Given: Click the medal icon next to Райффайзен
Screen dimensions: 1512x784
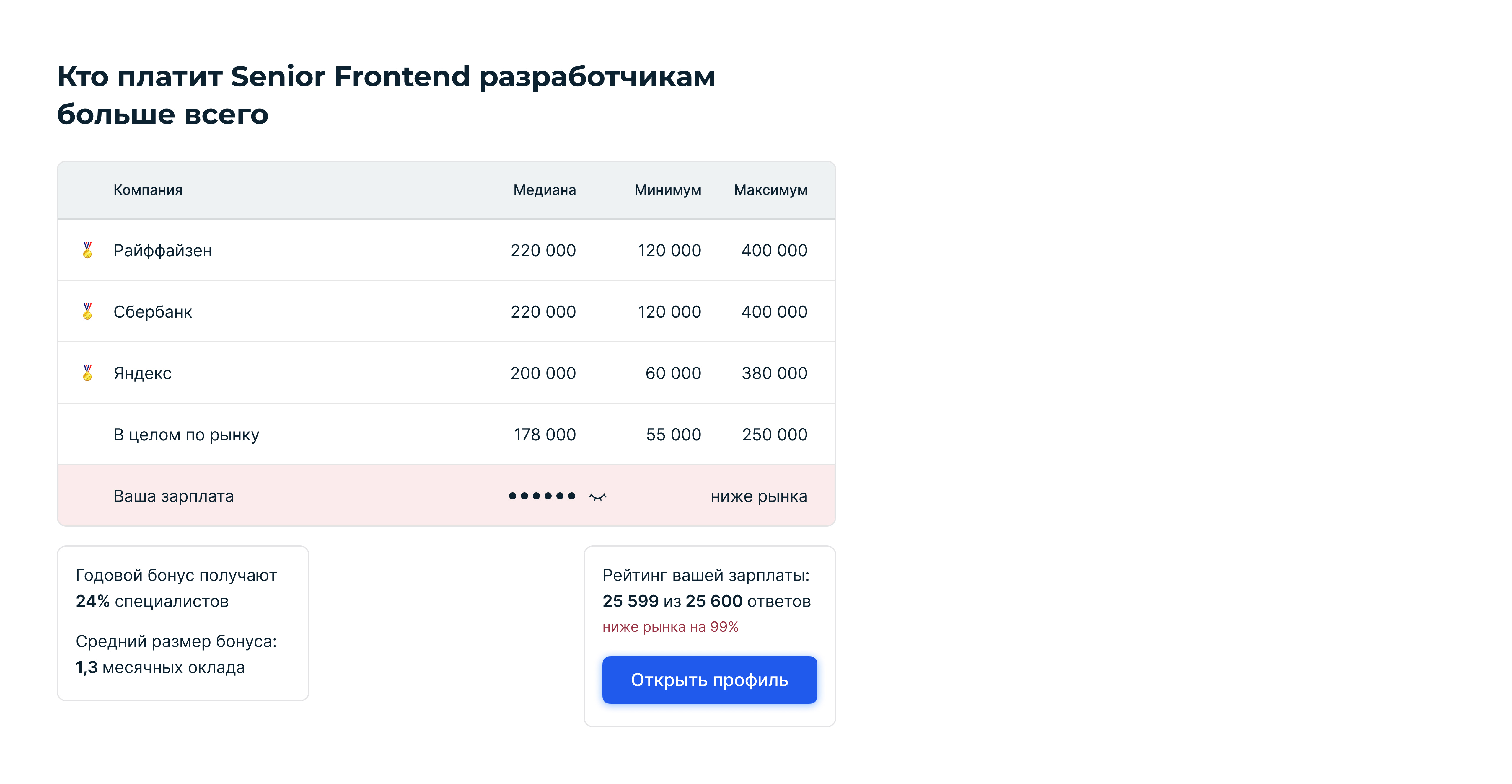Looking at the screenshot, I should [87, 250].
